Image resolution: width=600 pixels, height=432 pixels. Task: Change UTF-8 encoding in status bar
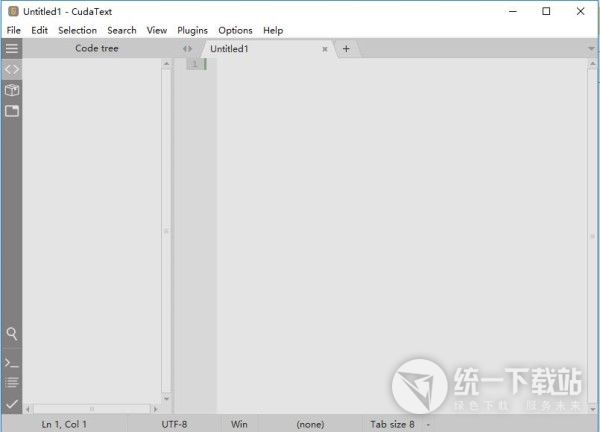tap(174, 424)
